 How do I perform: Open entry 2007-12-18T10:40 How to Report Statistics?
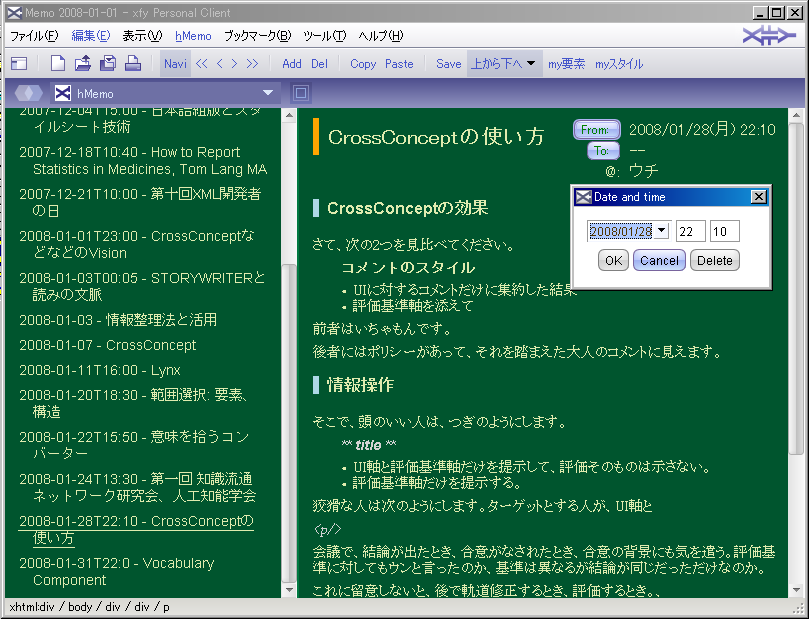click(143, 160)
